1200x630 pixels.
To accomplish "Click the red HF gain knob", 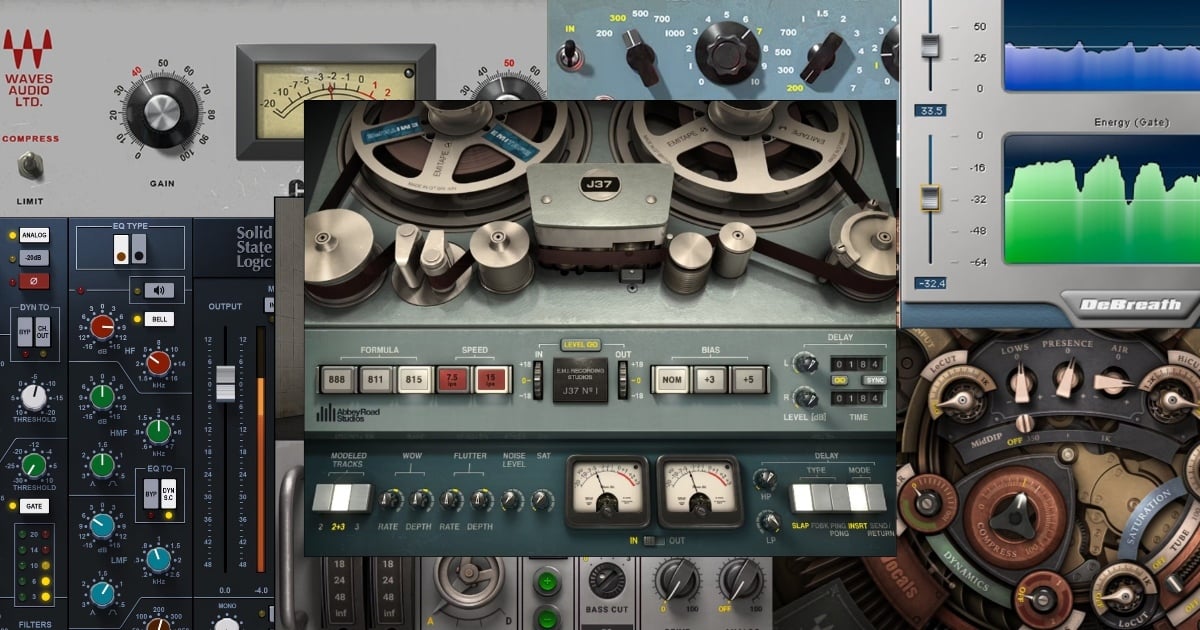I will (102, 326).
